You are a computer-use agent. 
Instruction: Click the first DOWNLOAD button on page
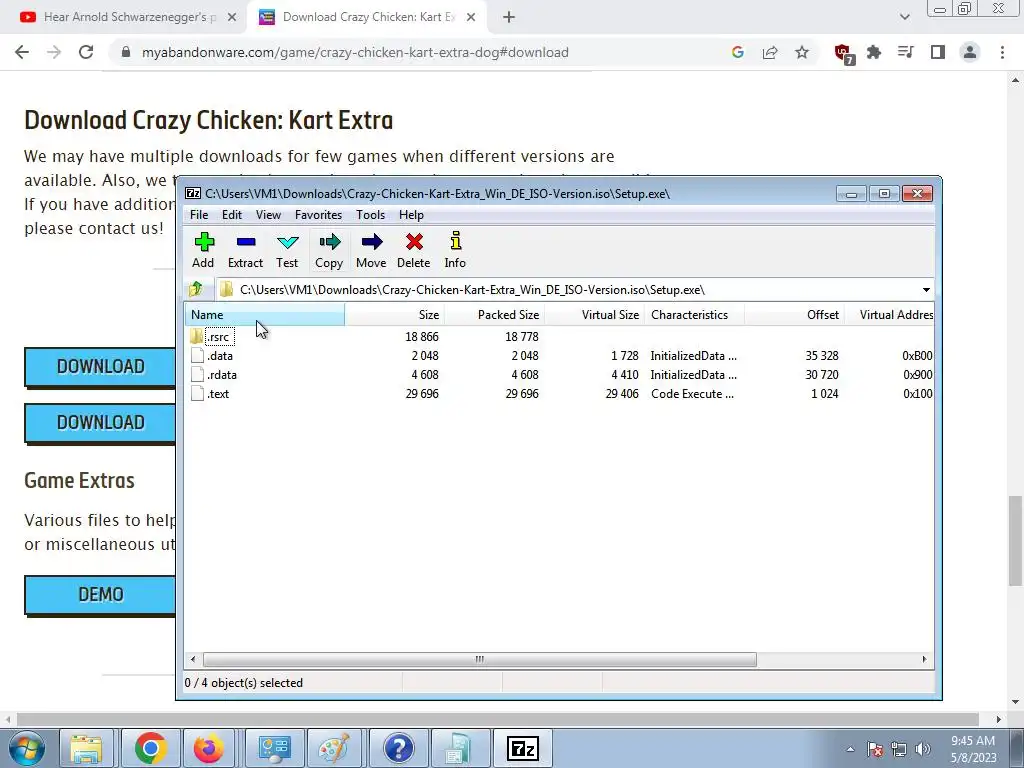[x=100, y=366]
